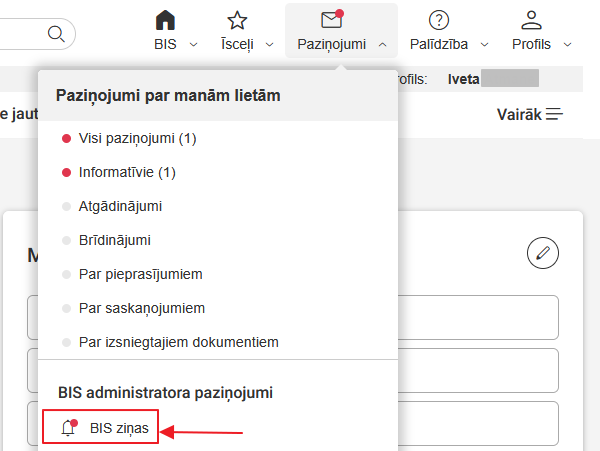Click the search magnifier icon
The image size is (600, 451).
56,34
